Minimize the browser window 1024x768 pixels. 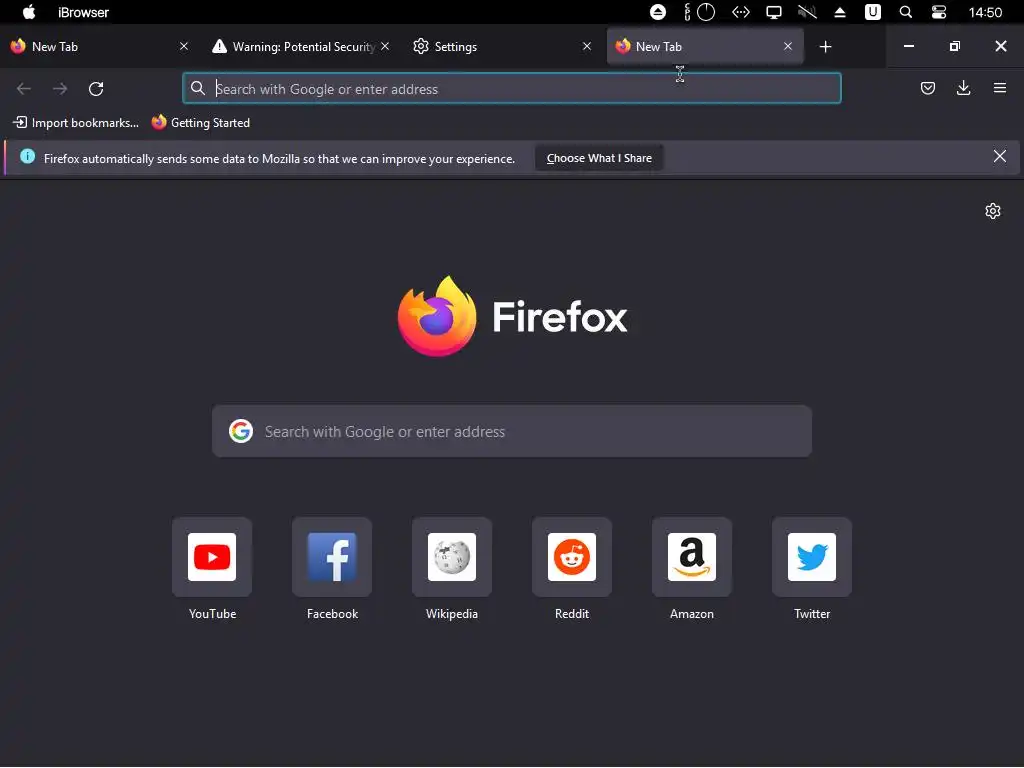[x=908, y=46]
